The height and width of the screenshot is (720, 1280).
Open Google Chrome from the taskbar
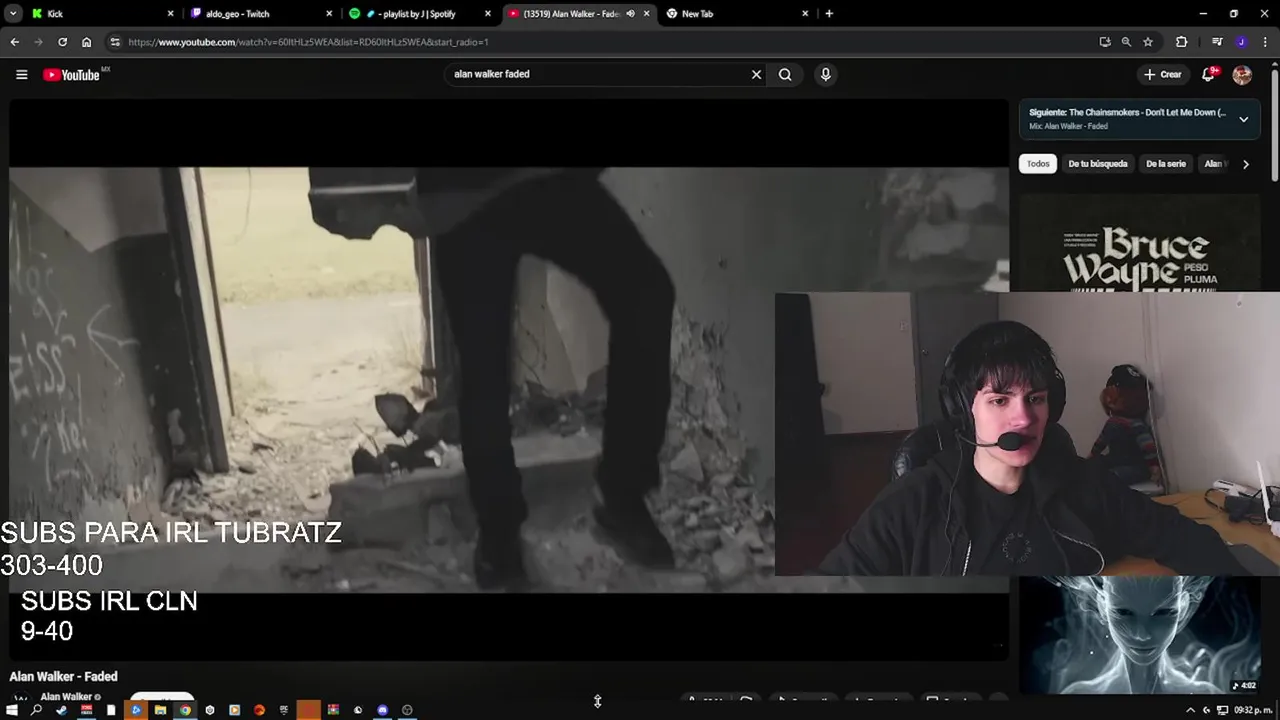tap(185, 710)
